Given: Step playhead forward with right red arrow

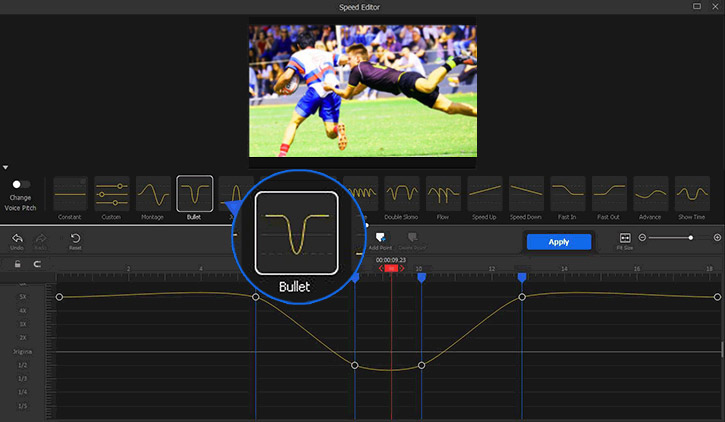Looking at the screenshot, I should 402,269.
